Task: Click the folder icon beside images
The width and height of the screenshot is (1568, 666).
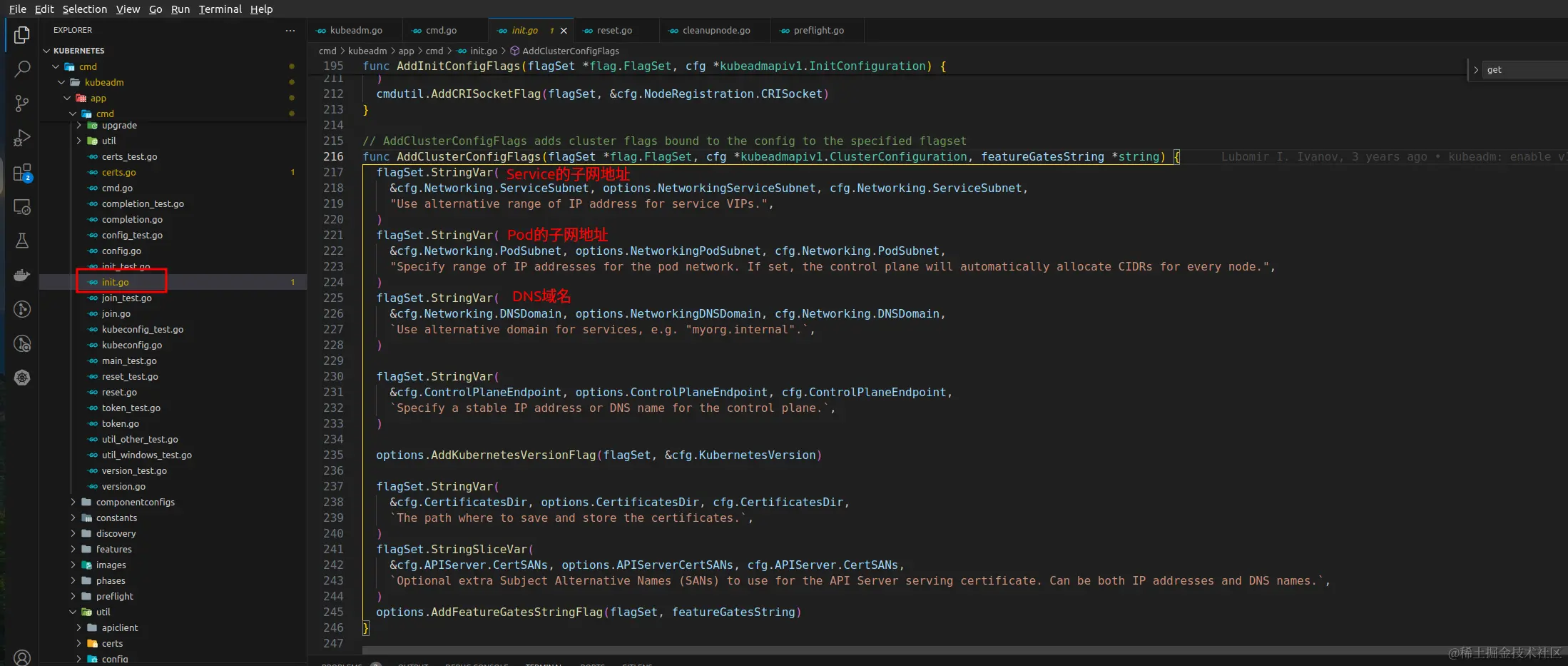Action: pyautogui.click(x=87, y=565)
